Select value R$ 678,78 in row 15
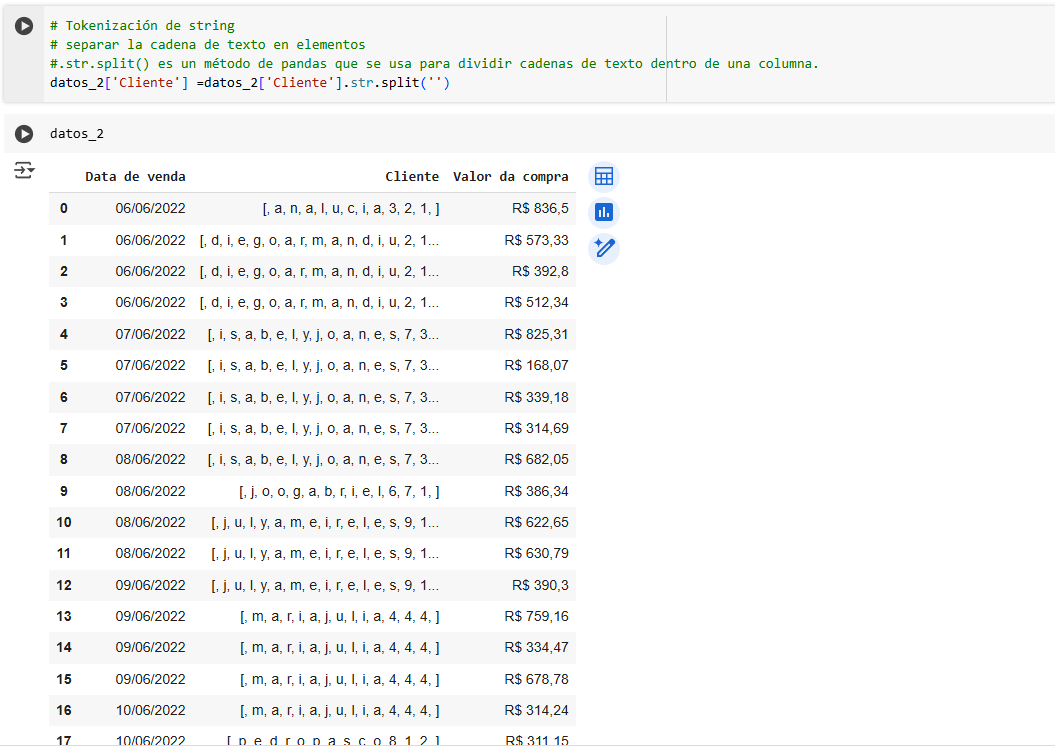Image resolution: width=1055 pixels, height=751 pixels. (536, 679)
